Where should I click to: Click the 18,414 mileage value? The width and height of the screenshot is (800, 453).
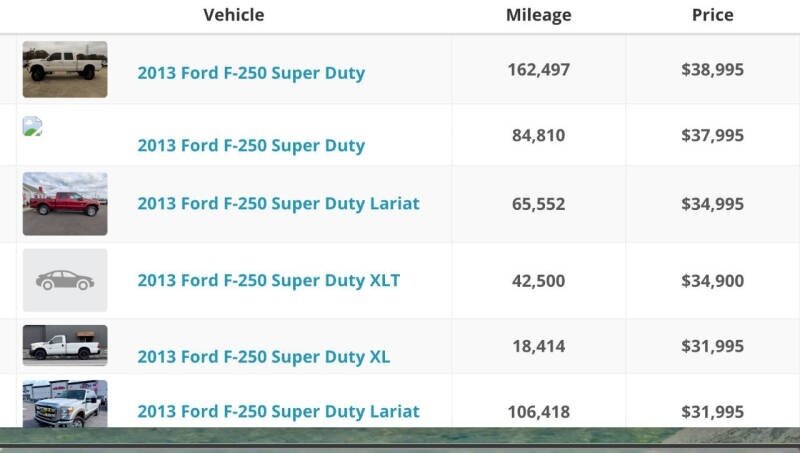[539, 346]
